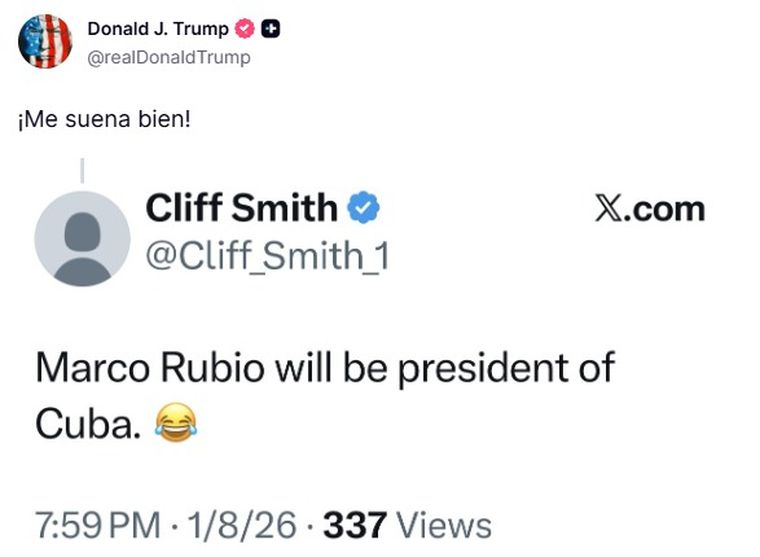Click the vertical thread line above the gray avatar
This screenshot has width=760, height=557.
82,170
